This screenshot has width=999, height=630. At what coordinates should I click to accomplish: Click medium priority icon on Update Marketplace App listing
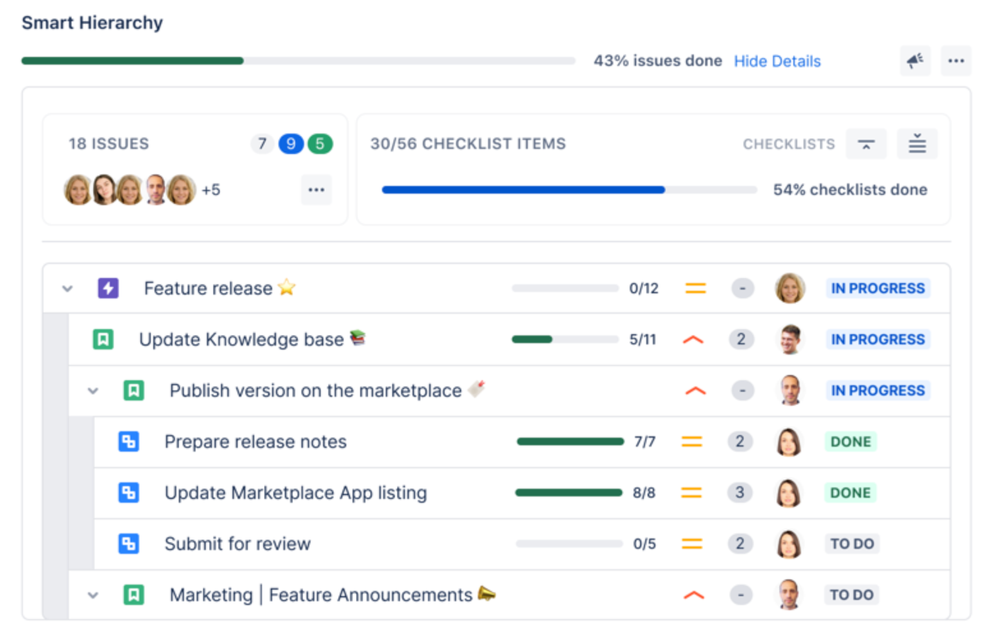tap(692, 492)
